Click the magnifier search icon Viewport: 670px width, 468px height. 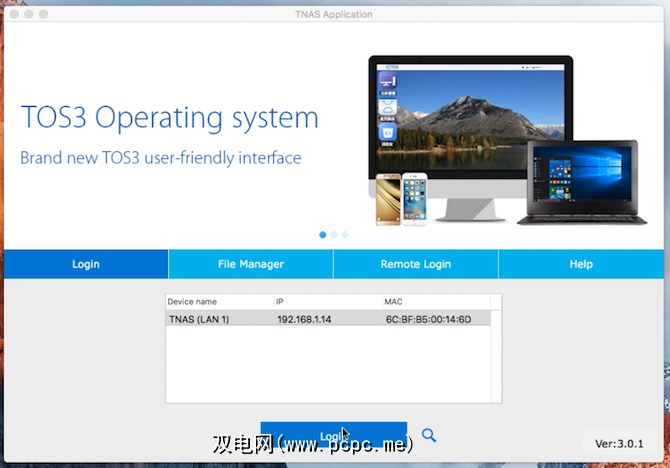tap(429, 436)
